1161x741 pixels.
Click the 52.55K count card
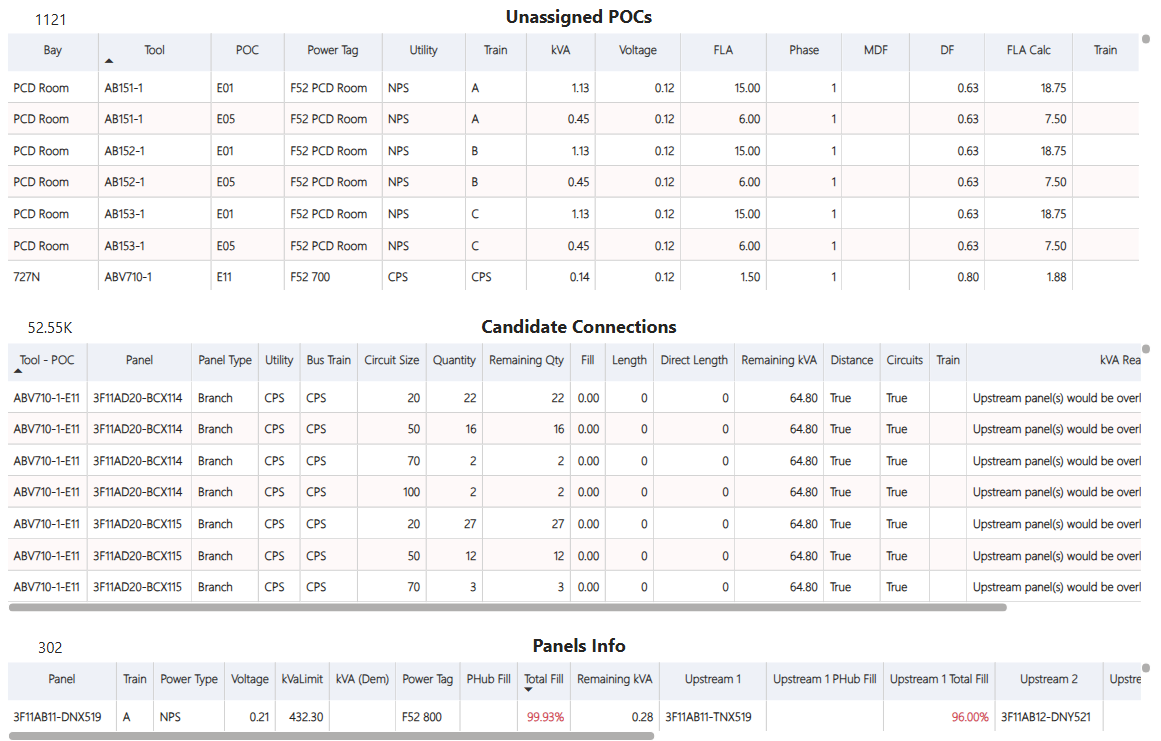click(50, 327)
